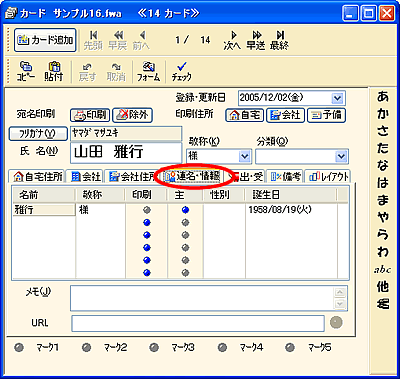The width and height of the screenshot is (400, 379).
Task: Toggle 印刷 indicator in third row
Action: click(146, 235)
